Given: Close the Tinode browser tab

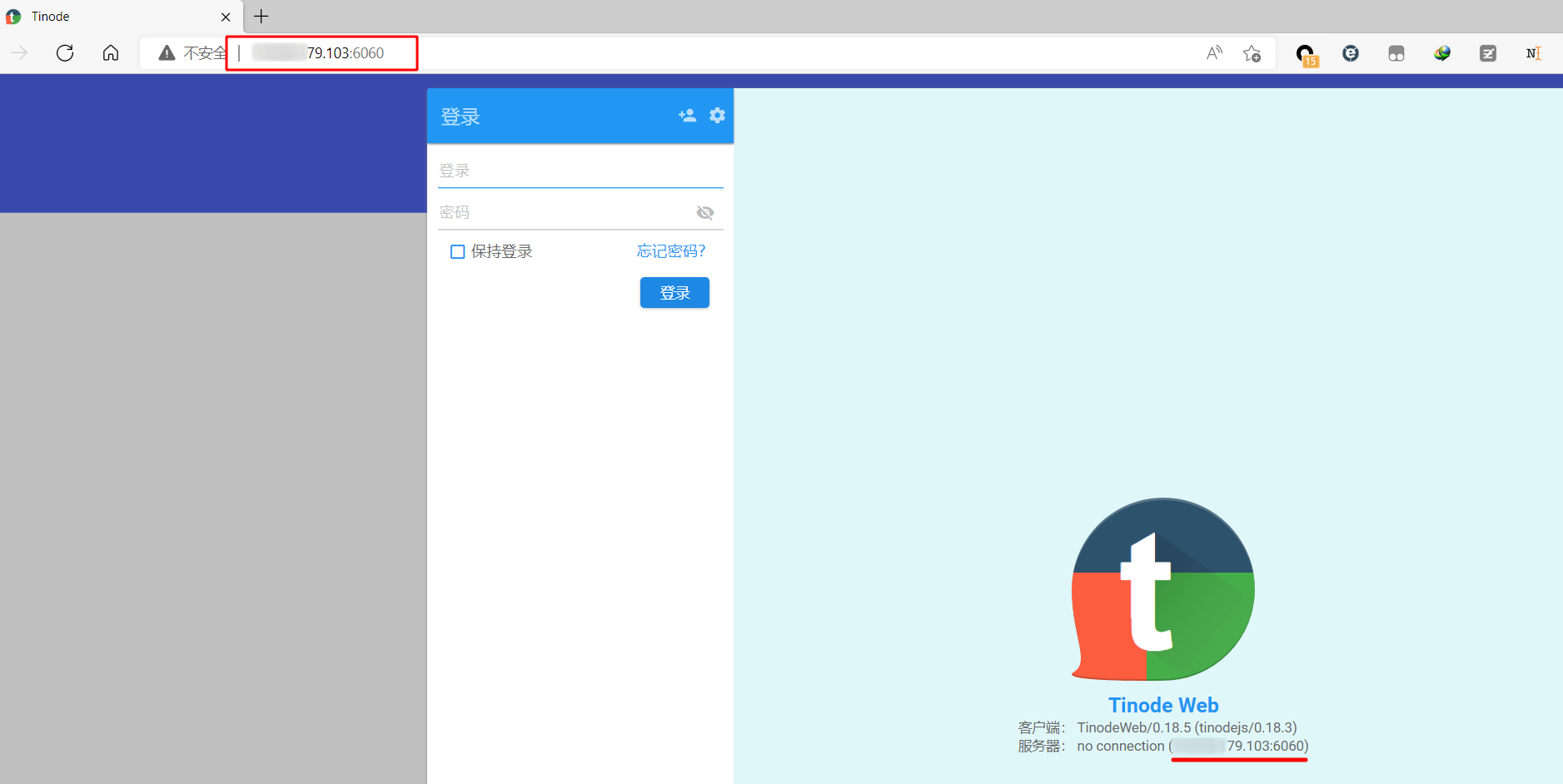Looking at the screenshot, I should tap(226, 17).
